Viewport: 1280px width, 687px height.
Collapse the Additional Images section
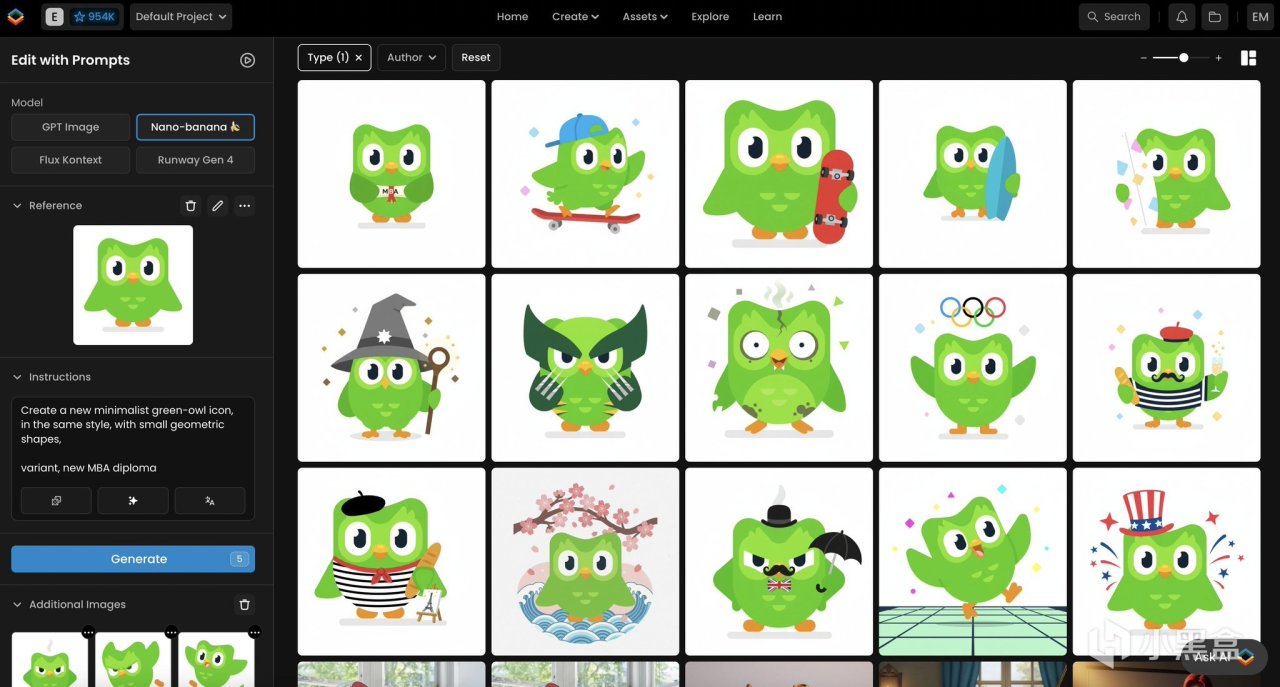(17, 604)
